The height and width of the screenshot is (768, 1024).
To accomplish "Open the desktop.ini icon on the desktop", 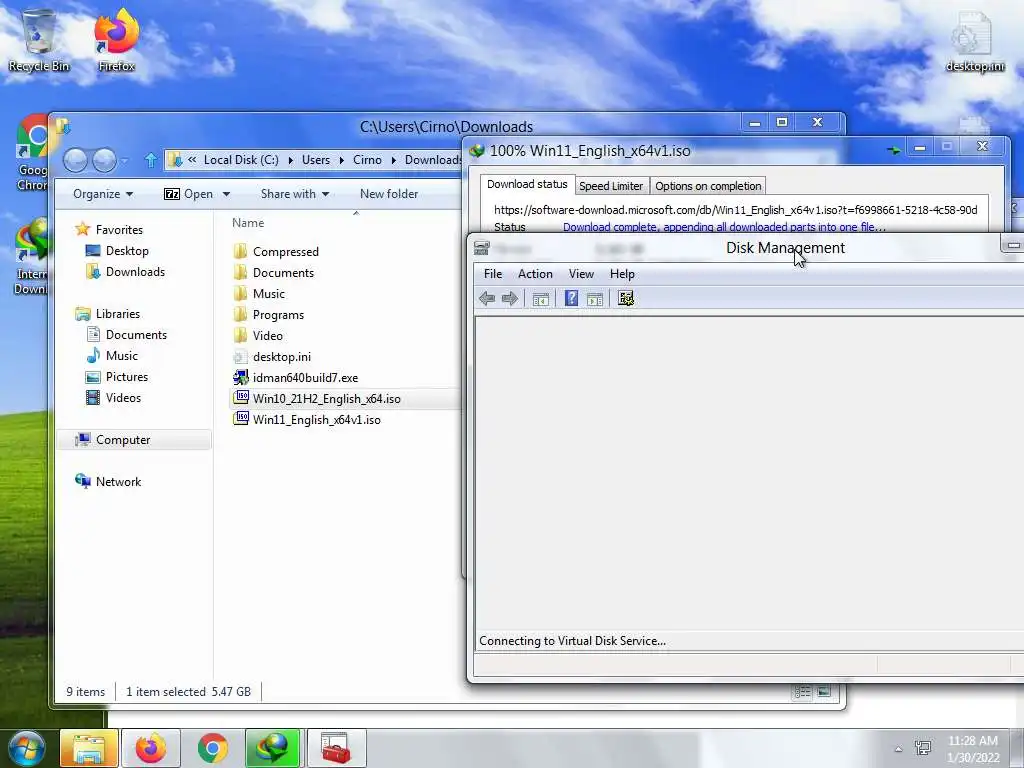I will 974,42.
